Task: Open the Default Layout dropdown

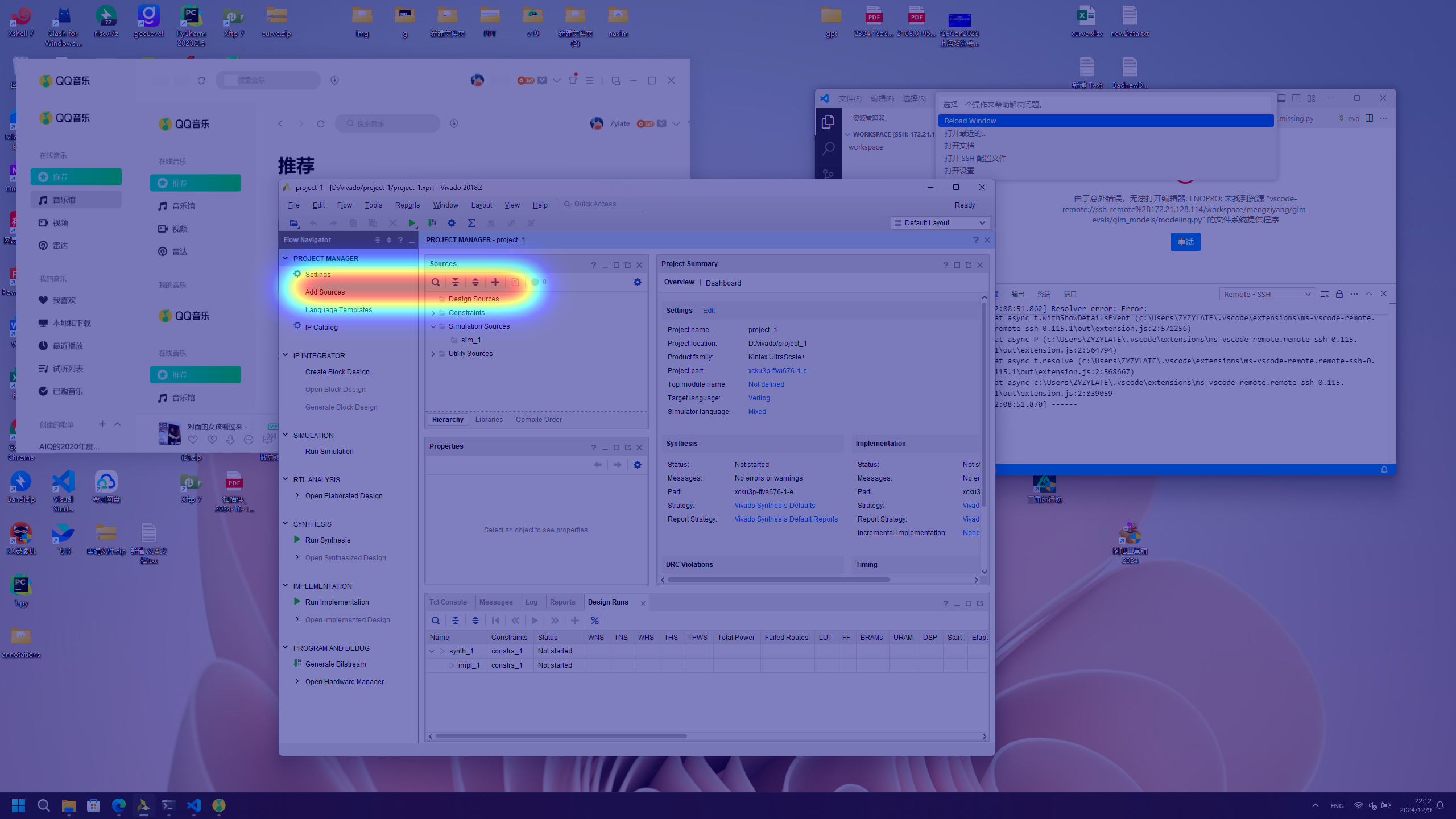Action: pyautogui.click(x=941, y=223)
